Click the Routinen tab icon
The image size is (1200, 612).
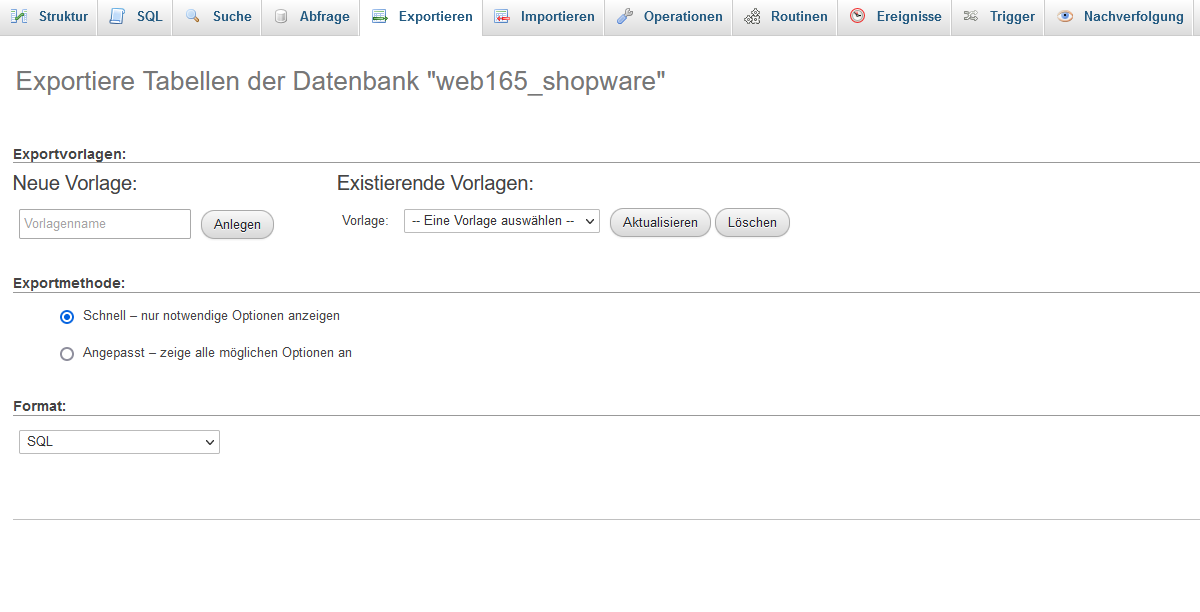(752, 16)
